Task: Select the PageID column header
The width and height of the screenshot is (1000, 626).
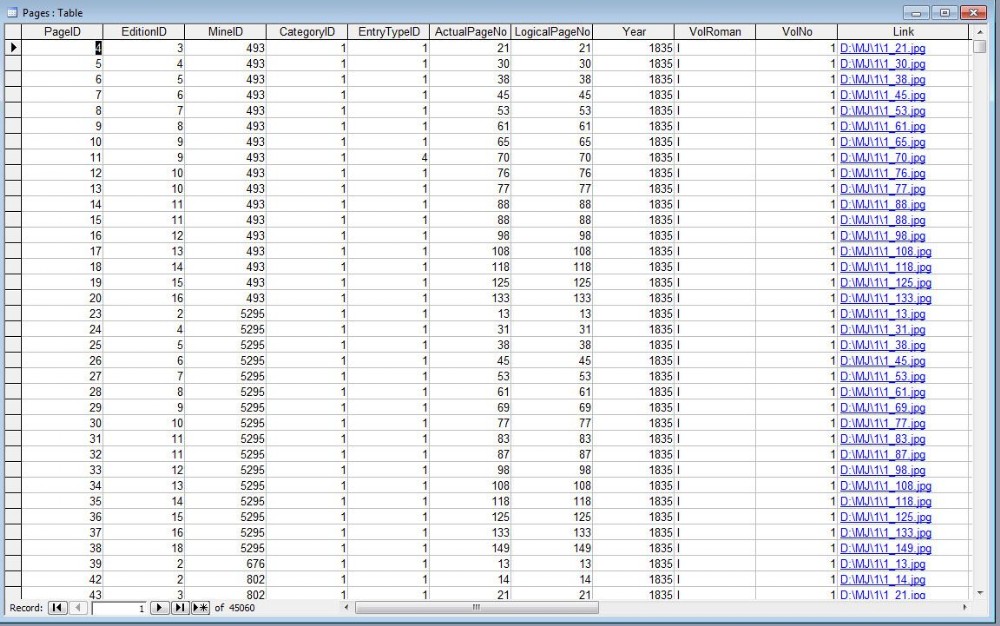Action: click(62, 32)
